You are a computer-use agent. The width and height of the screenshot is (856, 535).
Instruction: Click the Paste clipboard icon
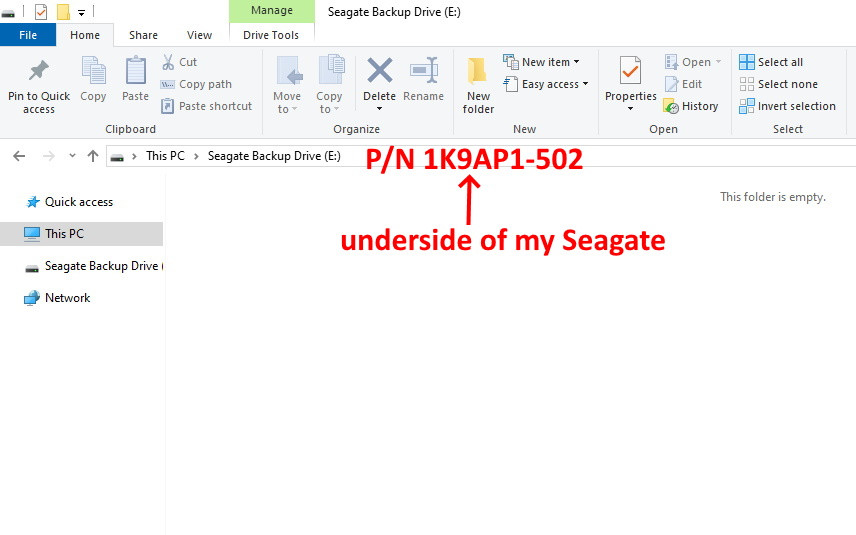[x=135, y=70]
